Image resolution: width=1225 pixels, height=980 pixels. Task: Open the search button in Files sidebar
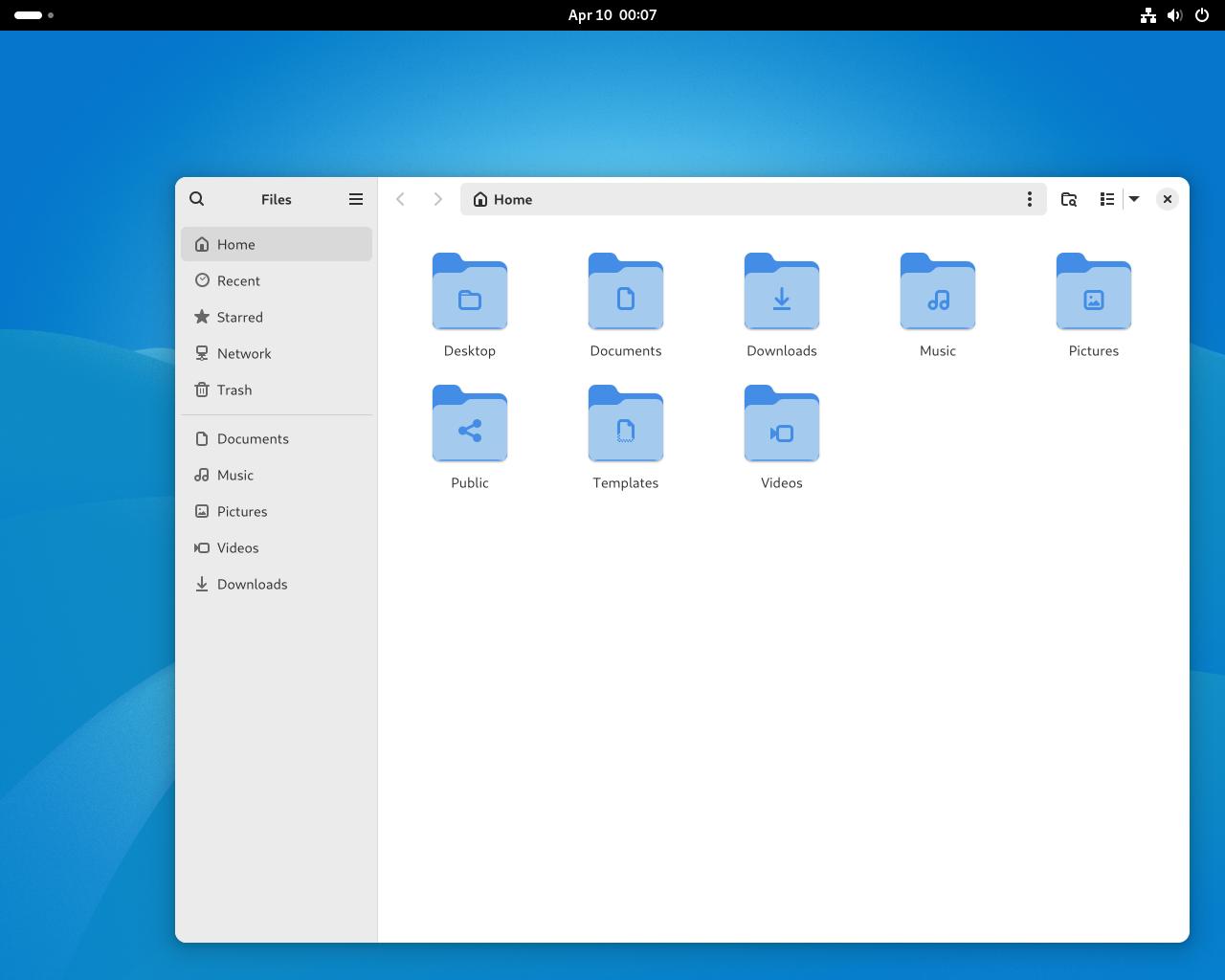[x=197, y=199]
